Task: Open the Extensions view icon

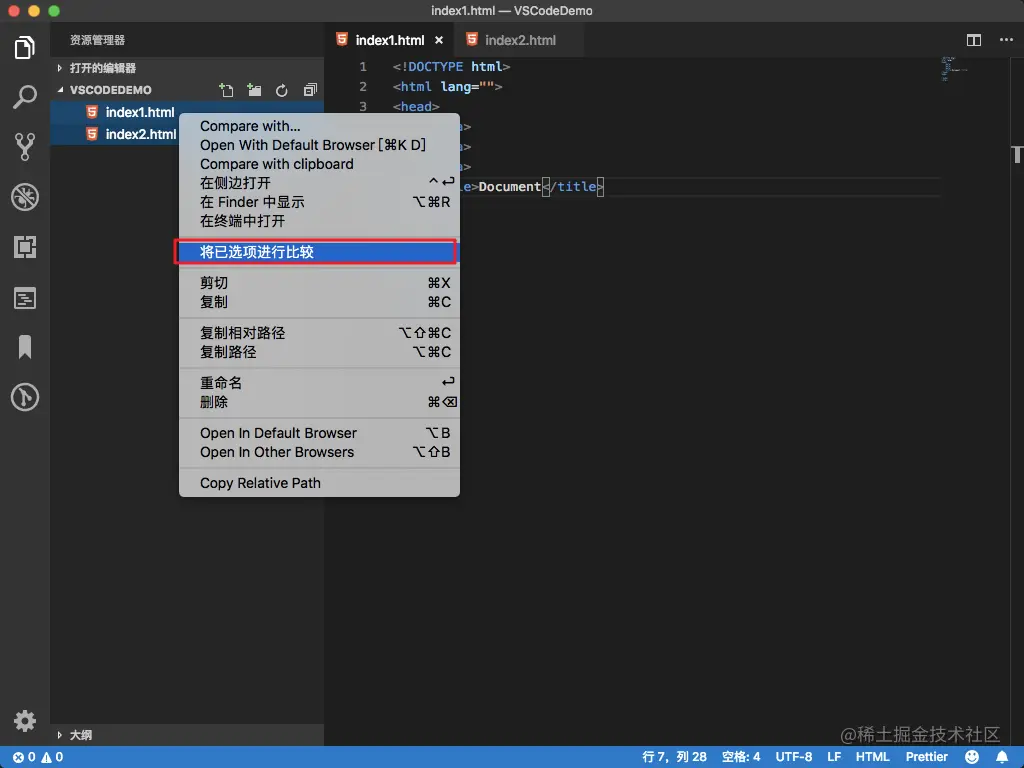Action: (x=25, y=248)
